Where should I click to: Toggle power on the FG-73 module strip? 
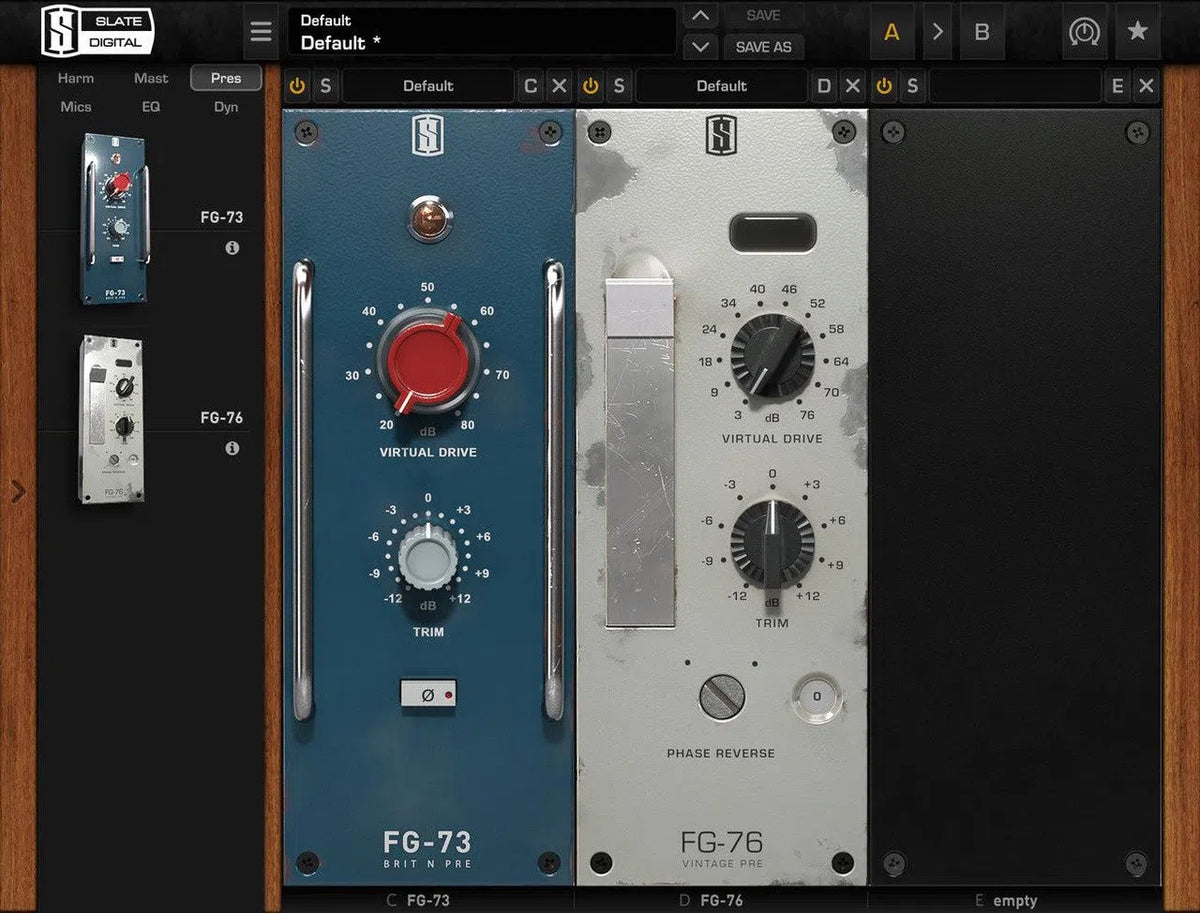tap(296, 86)
